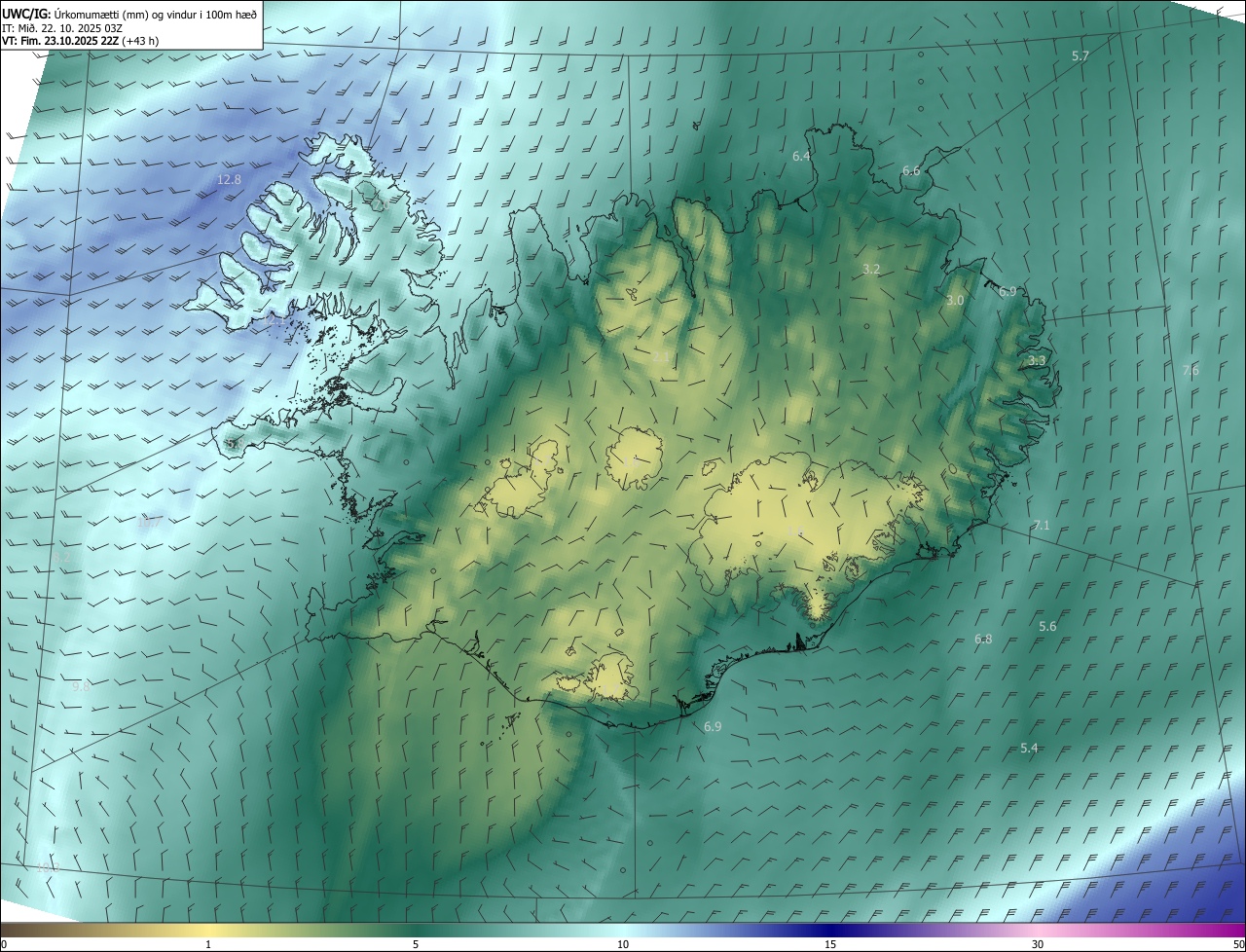Click the 7.1 value on the map
The width and height of the screenshot is (1246, 952).
1042,526
